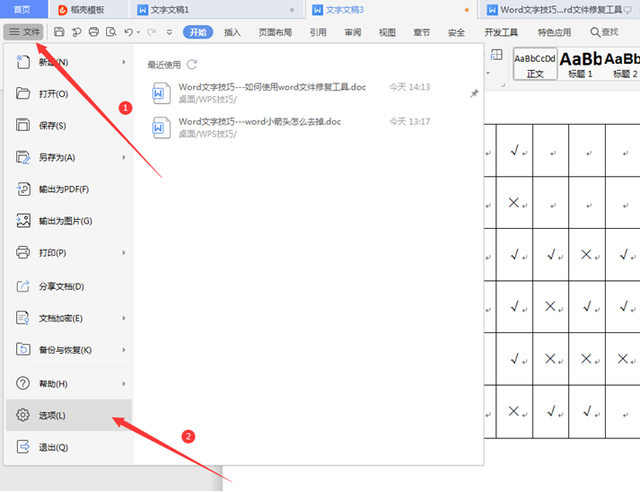Click the 查找 search button
The height and width of the screenshot is (492, 640).
604,32
